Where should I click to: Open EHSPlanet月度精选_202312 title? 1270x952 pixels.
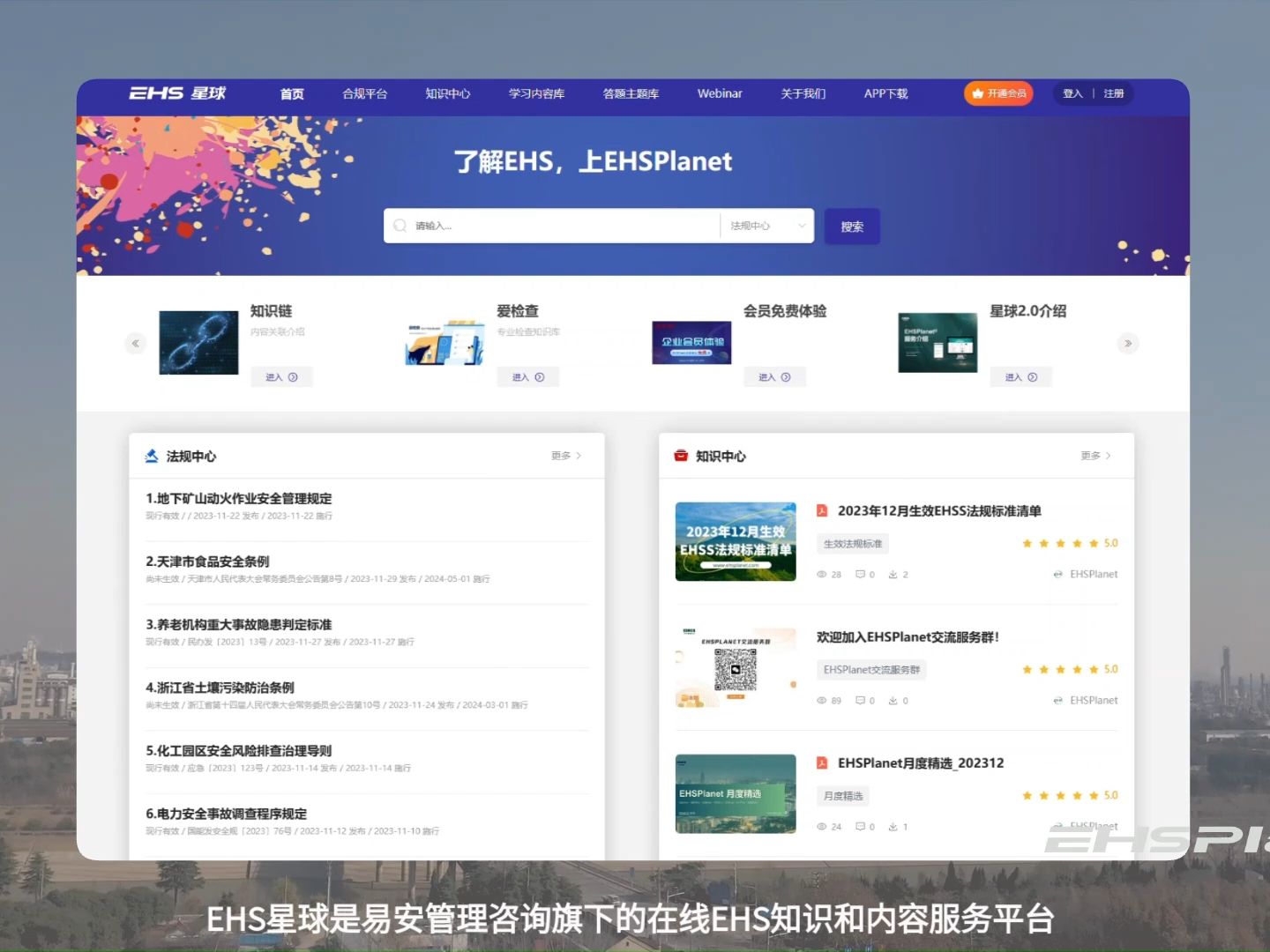(921, 763)
